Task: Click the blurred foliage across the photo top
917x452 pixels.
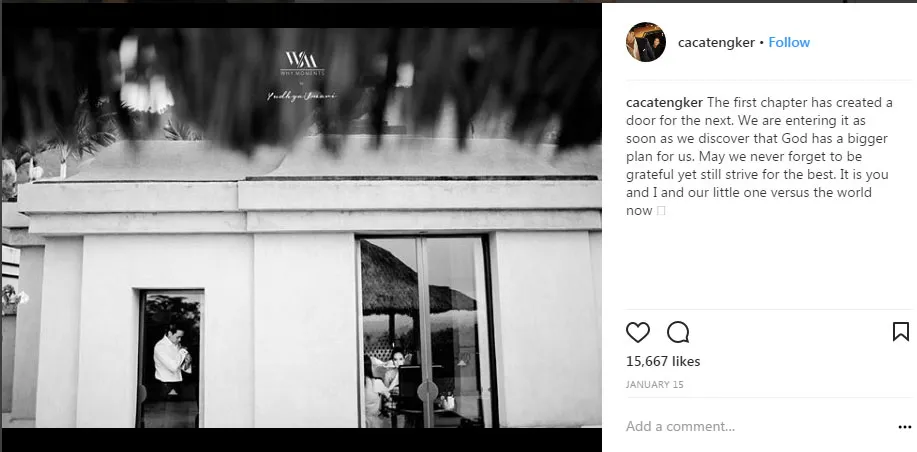Action: tap(301, 82)
